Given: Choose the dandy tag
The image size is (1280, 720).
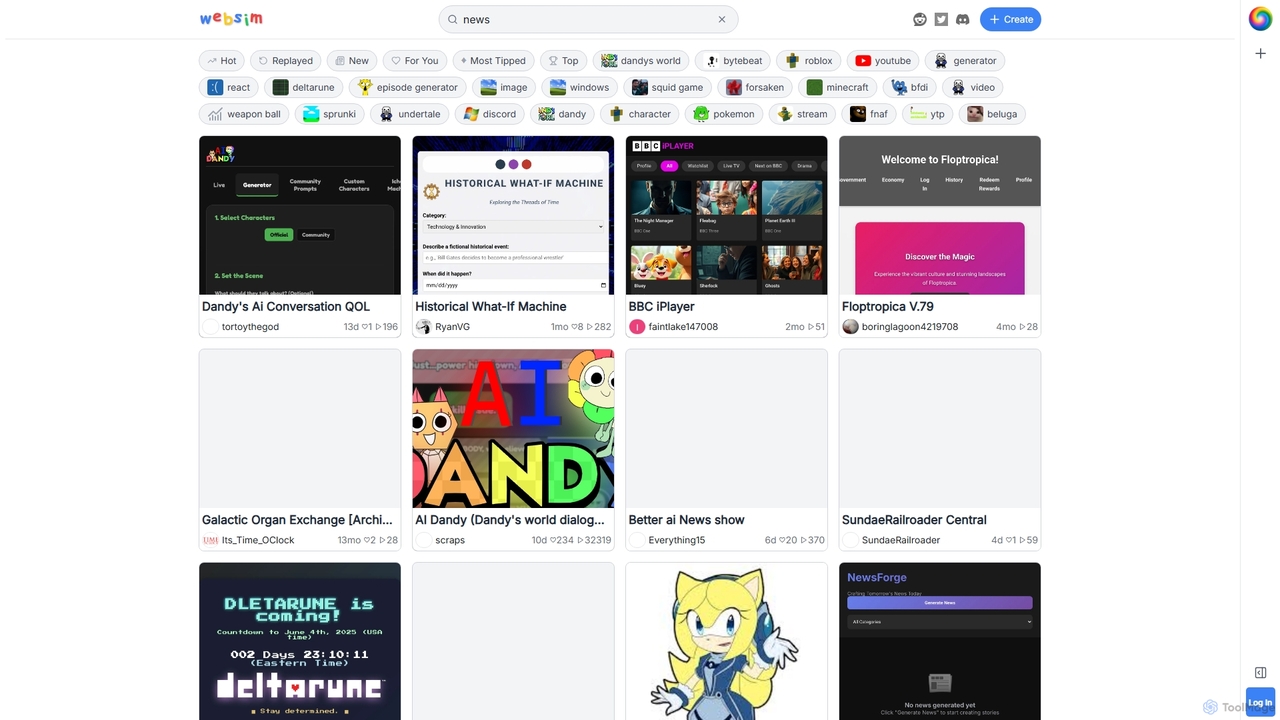Looking at the screenshot, I should tap(563, 114).
